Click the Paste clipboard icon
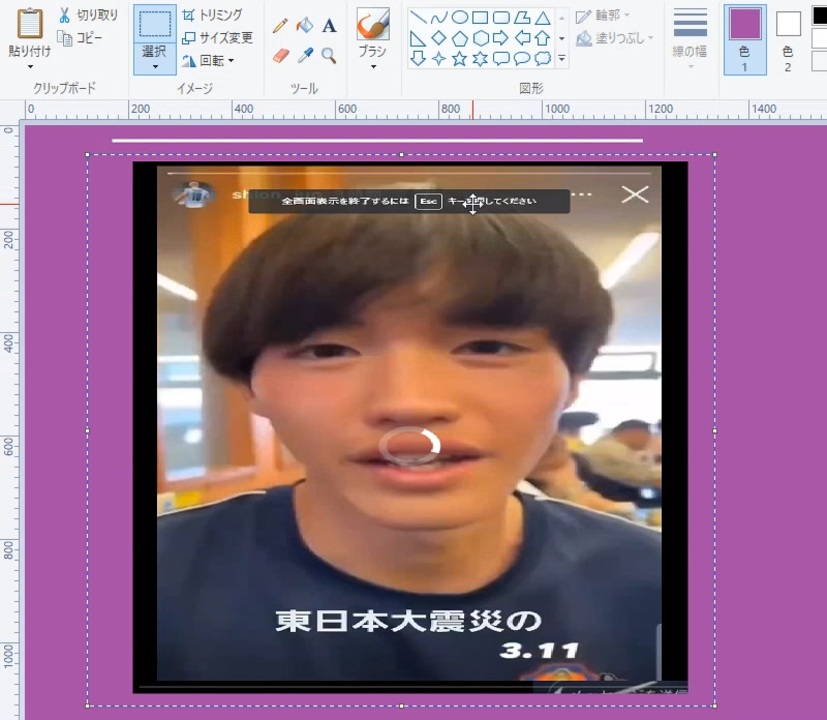This screenshot has height=720, width=827. point(30,24)
